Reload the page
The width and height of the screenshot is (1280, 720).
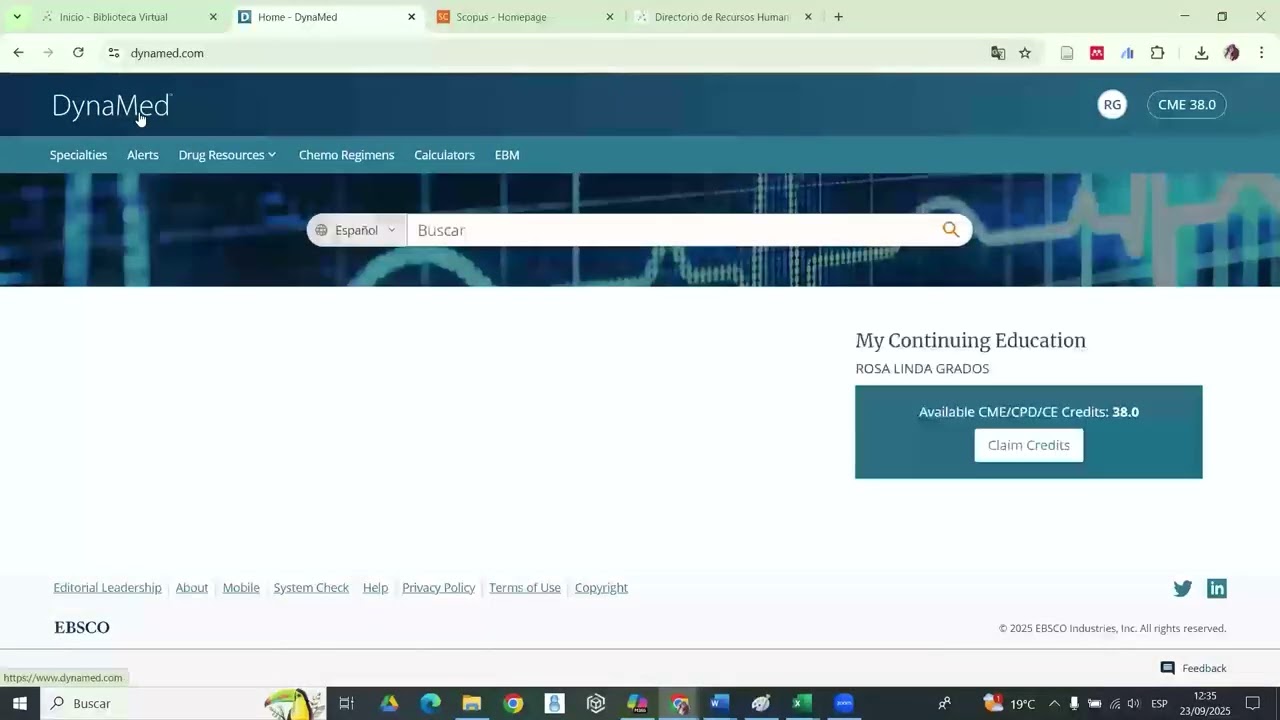click(x=78, y=53)
